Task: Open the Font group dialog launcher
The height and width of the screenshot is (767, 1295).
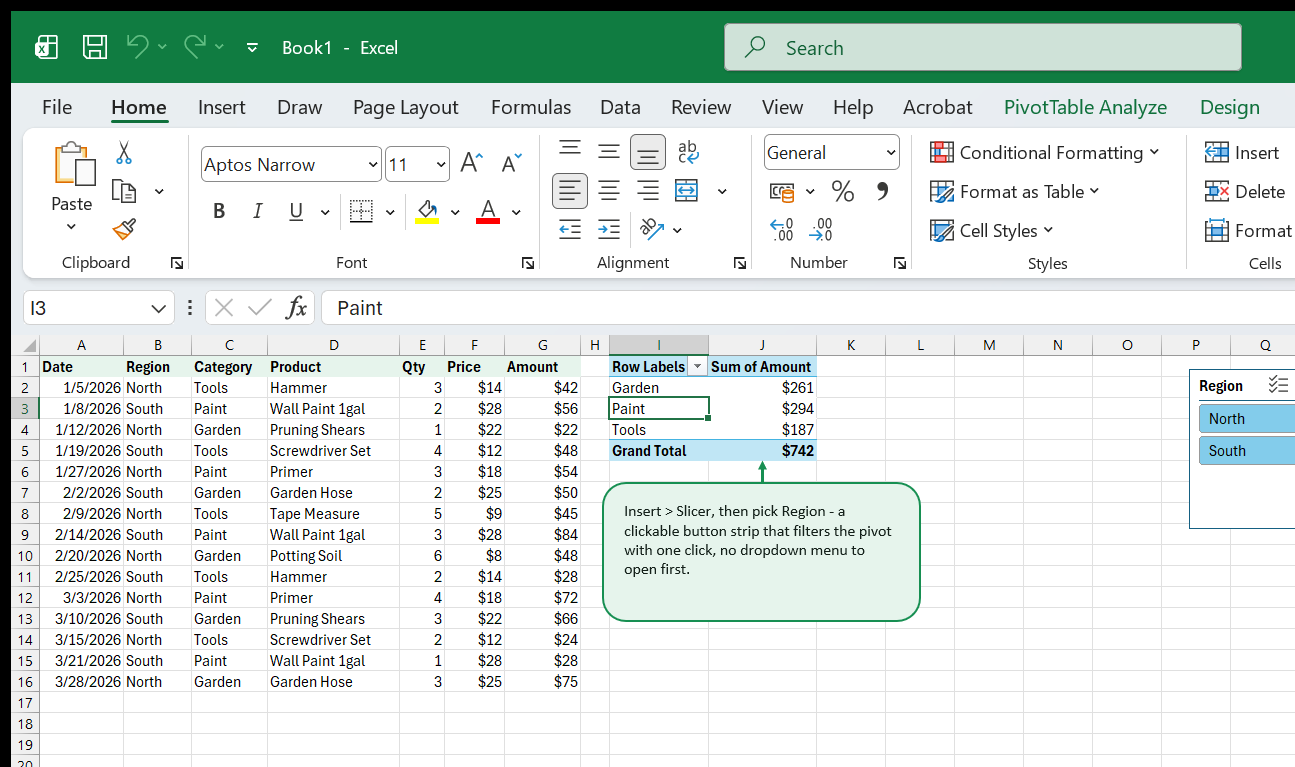Action: pos(527,263)
